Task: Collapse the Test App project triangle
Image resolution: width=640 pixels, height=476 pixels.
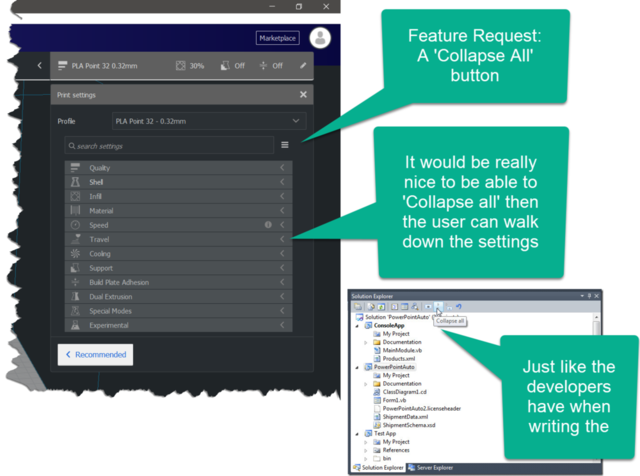Action: [357, 434]
